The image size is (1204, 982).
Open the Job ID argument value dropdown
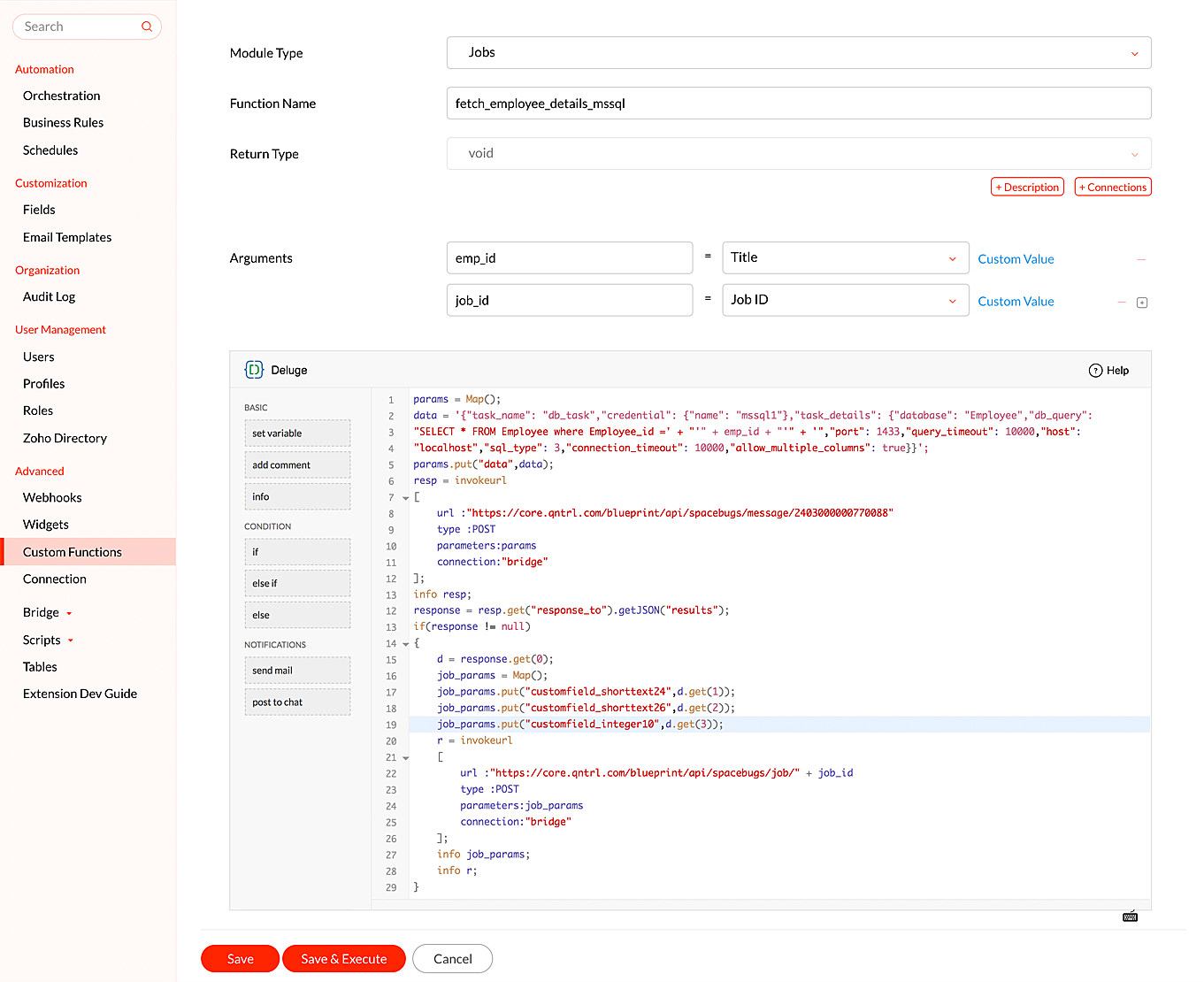click(846, 301)
